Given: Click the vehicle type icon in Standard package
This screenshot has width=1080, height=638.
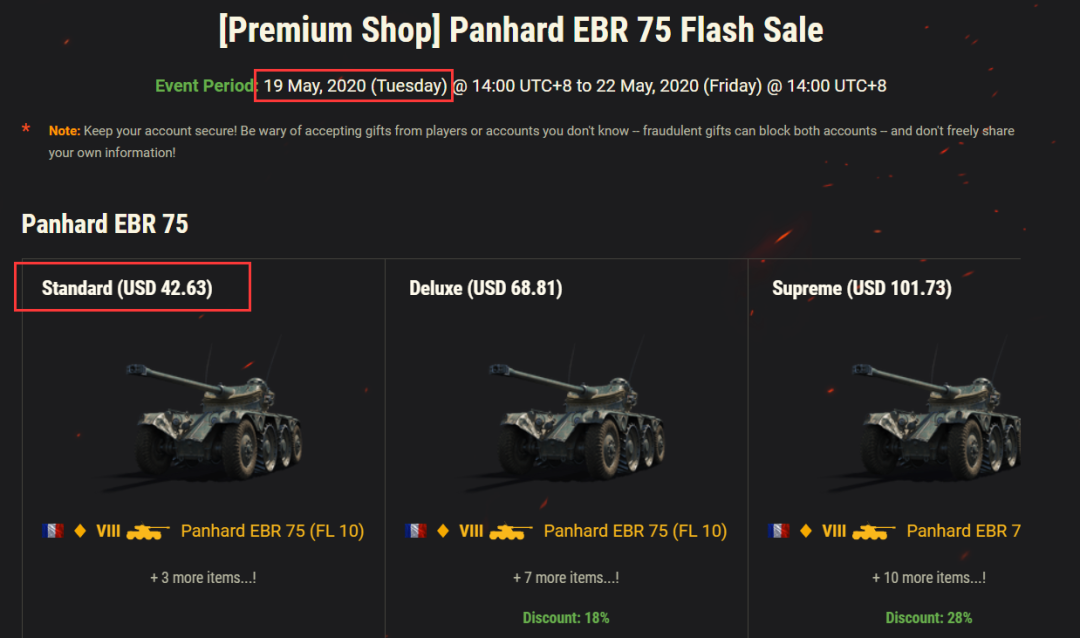Looking at the screenshot, I should coord(148,532).
